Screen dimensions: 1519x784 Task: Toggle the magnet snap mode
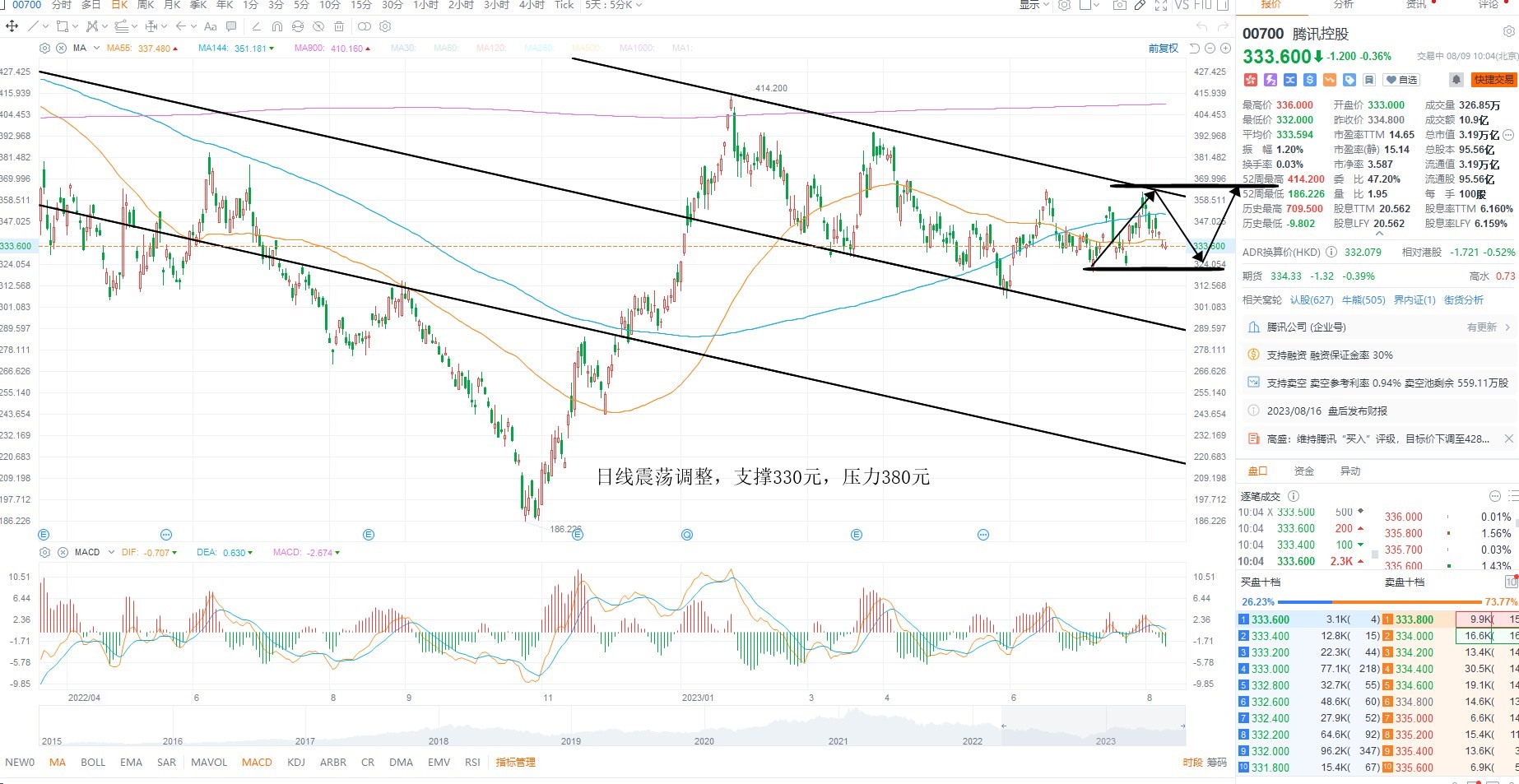276,26
